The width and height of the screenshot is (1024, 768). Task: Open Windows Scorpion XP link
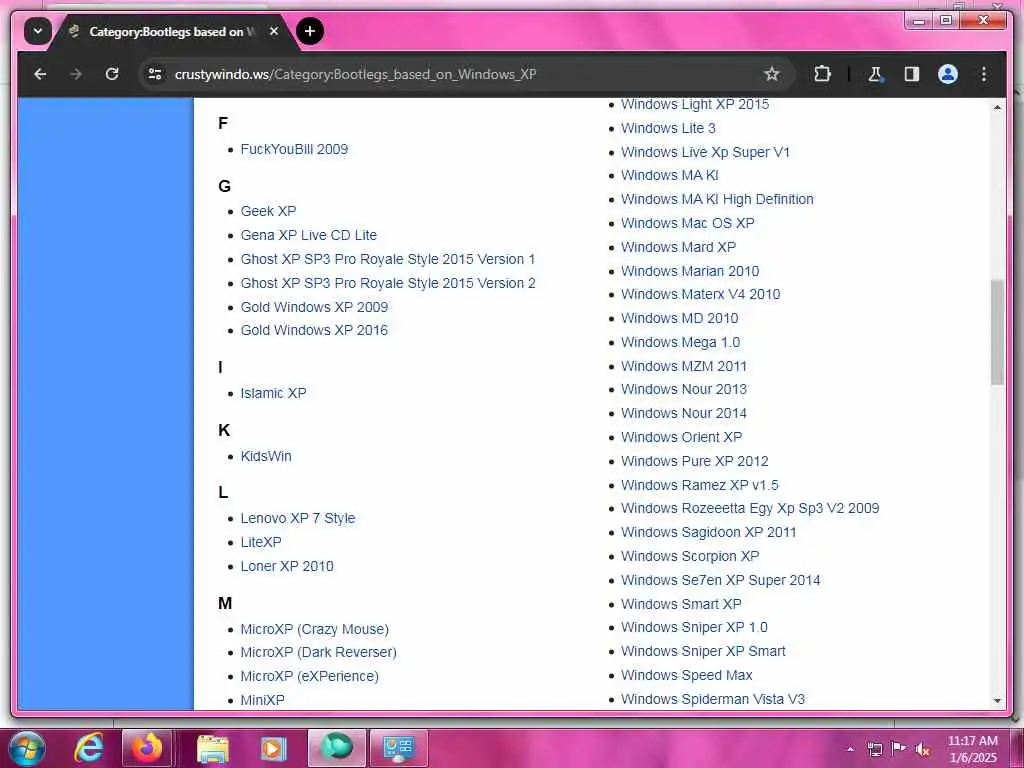pos(690,556)
